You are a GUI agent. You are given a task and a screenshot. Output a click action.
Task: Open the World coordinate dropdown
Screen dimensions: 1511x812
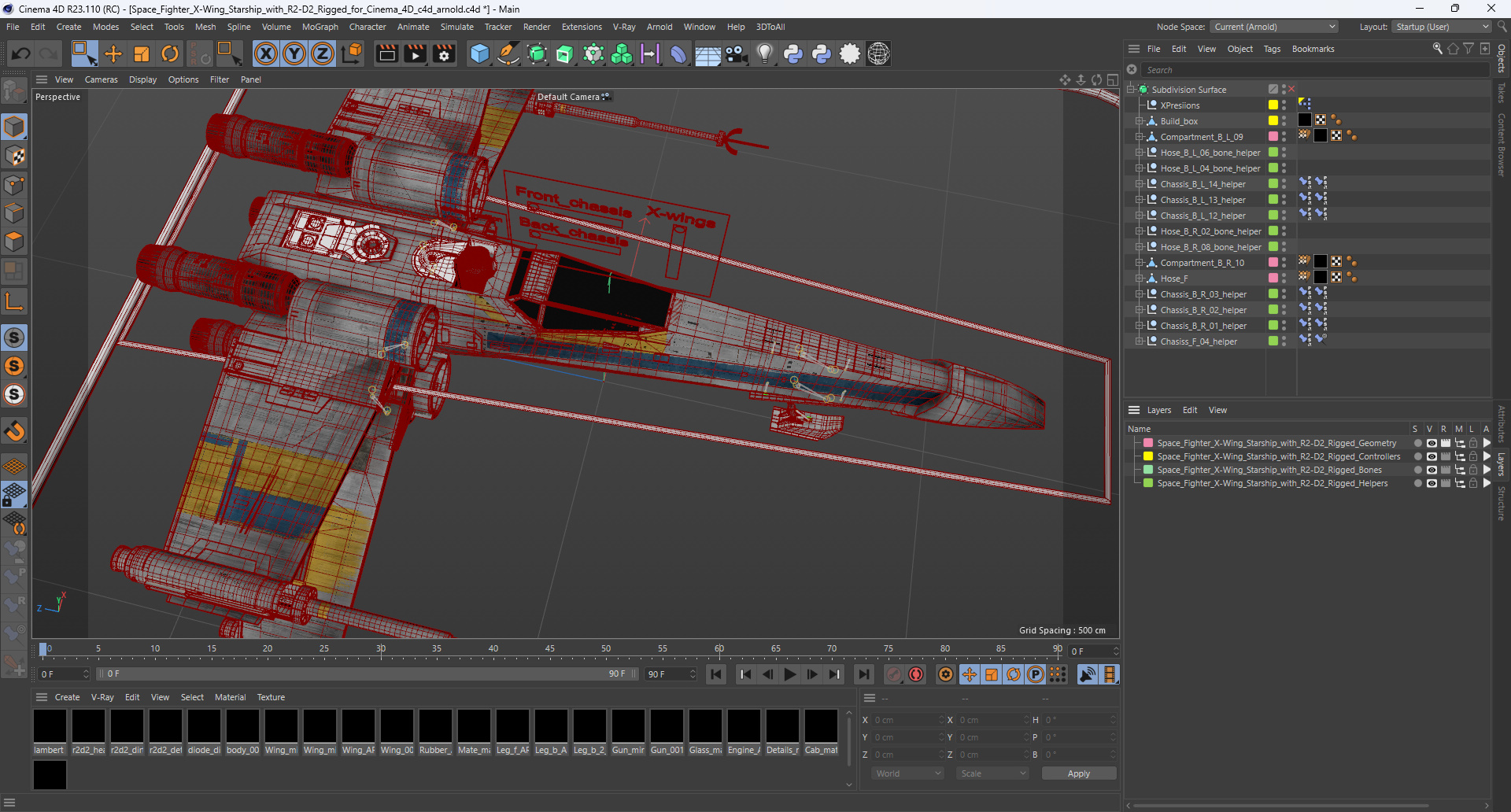(x=907, y=773)
